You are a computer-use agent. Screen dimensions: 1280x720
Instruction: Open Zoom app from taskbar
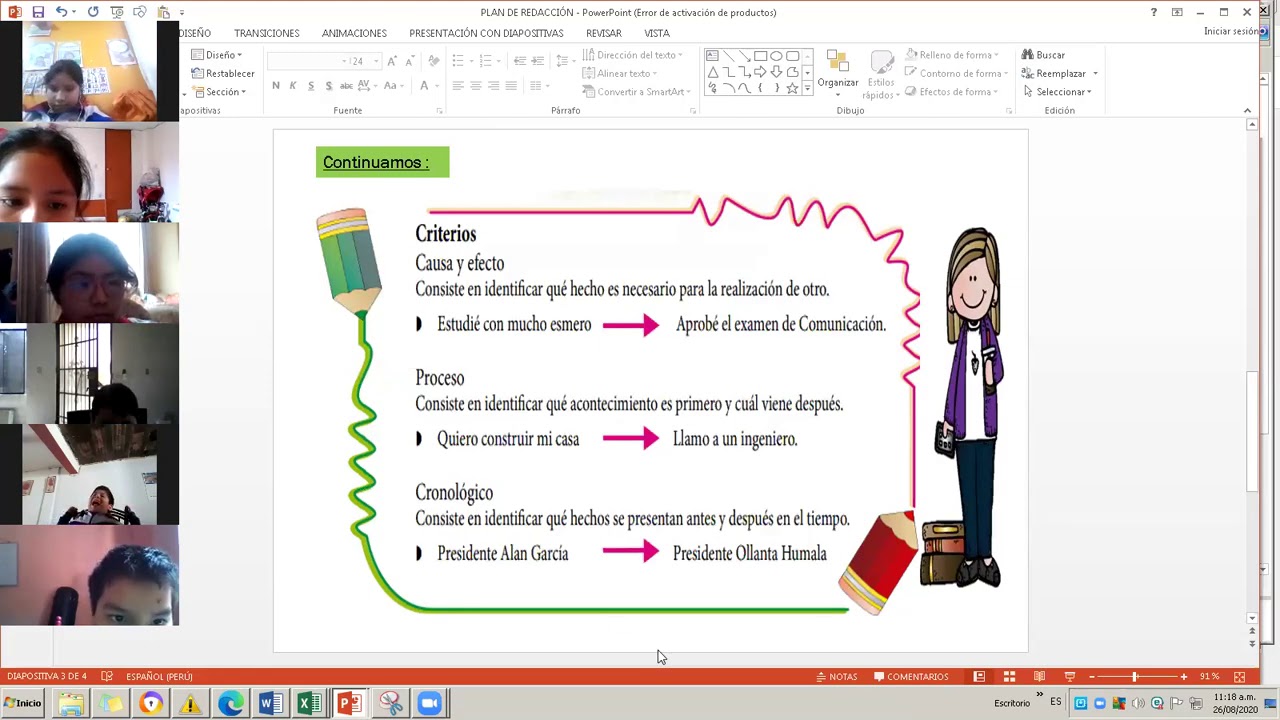click(429, 703)
